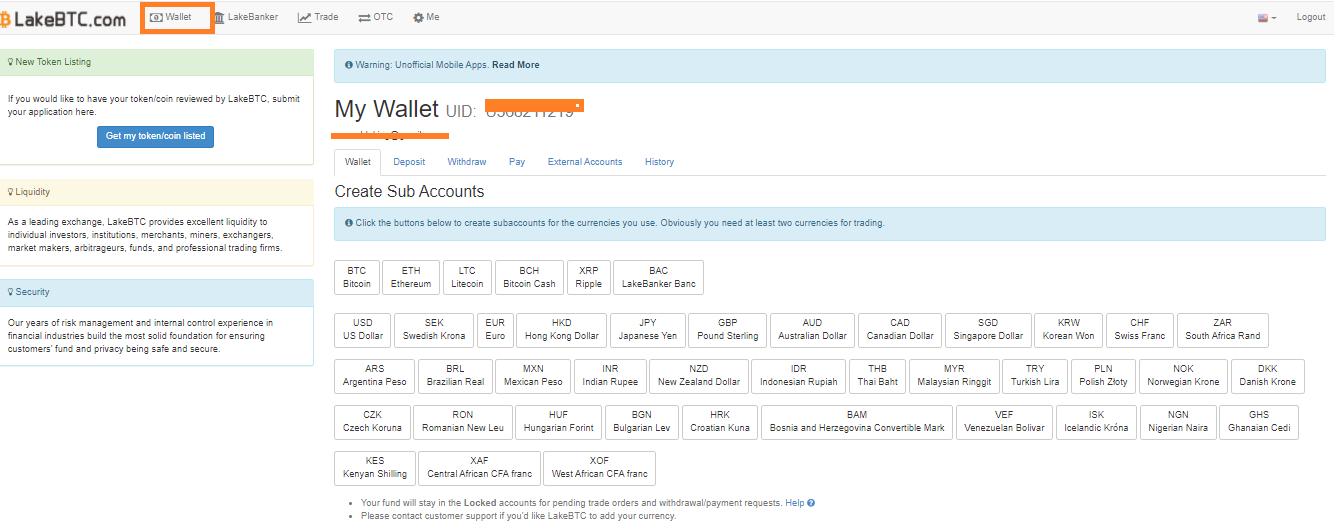This screenshot has width=1334, height=532.
Task: Create HUF Hungarian Forint sub account
Action: (559, 422)
